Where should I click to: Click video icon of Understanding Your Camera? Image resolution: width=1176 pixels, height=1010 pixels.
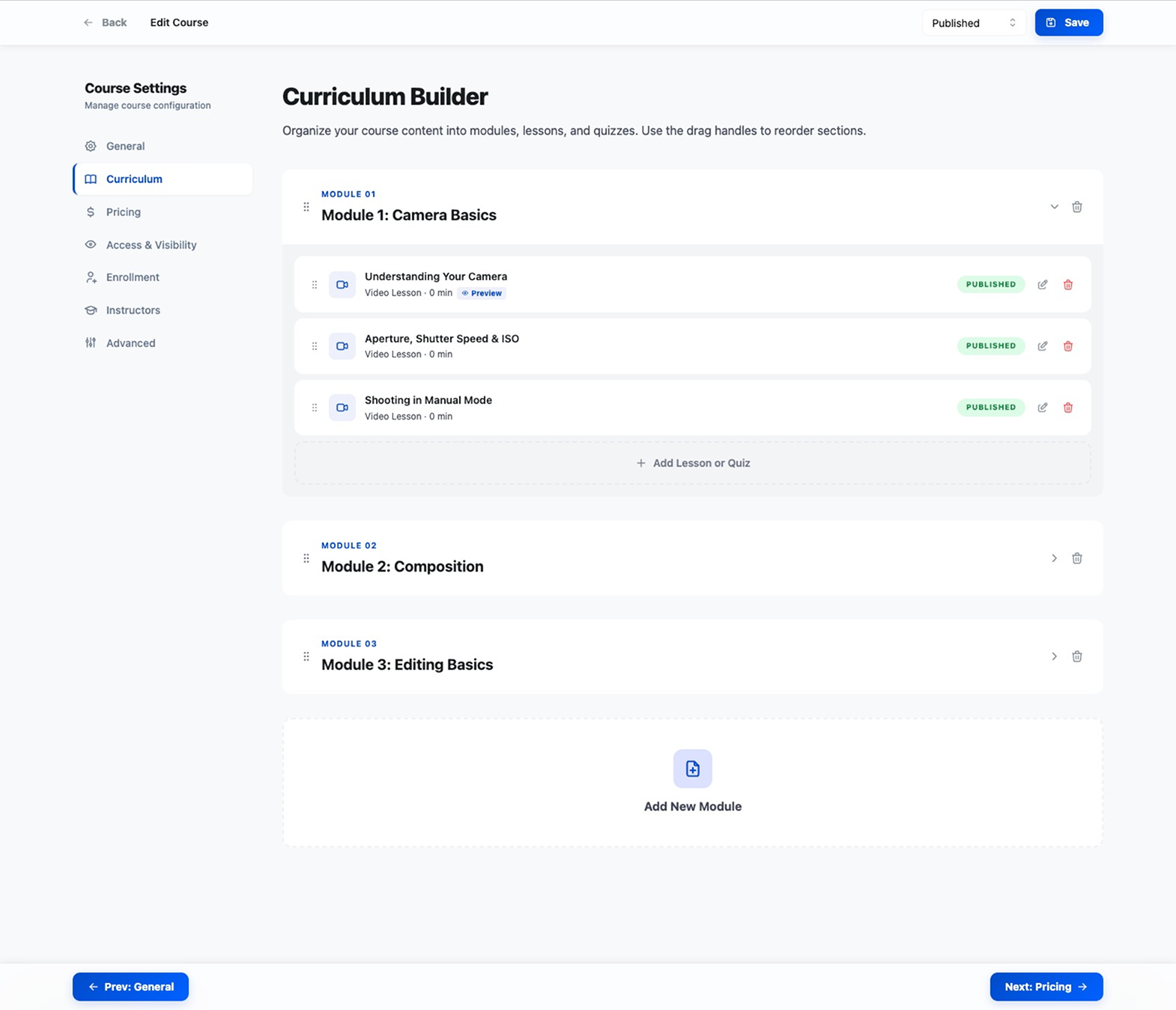pyautogui.click(x=342, y=285)
